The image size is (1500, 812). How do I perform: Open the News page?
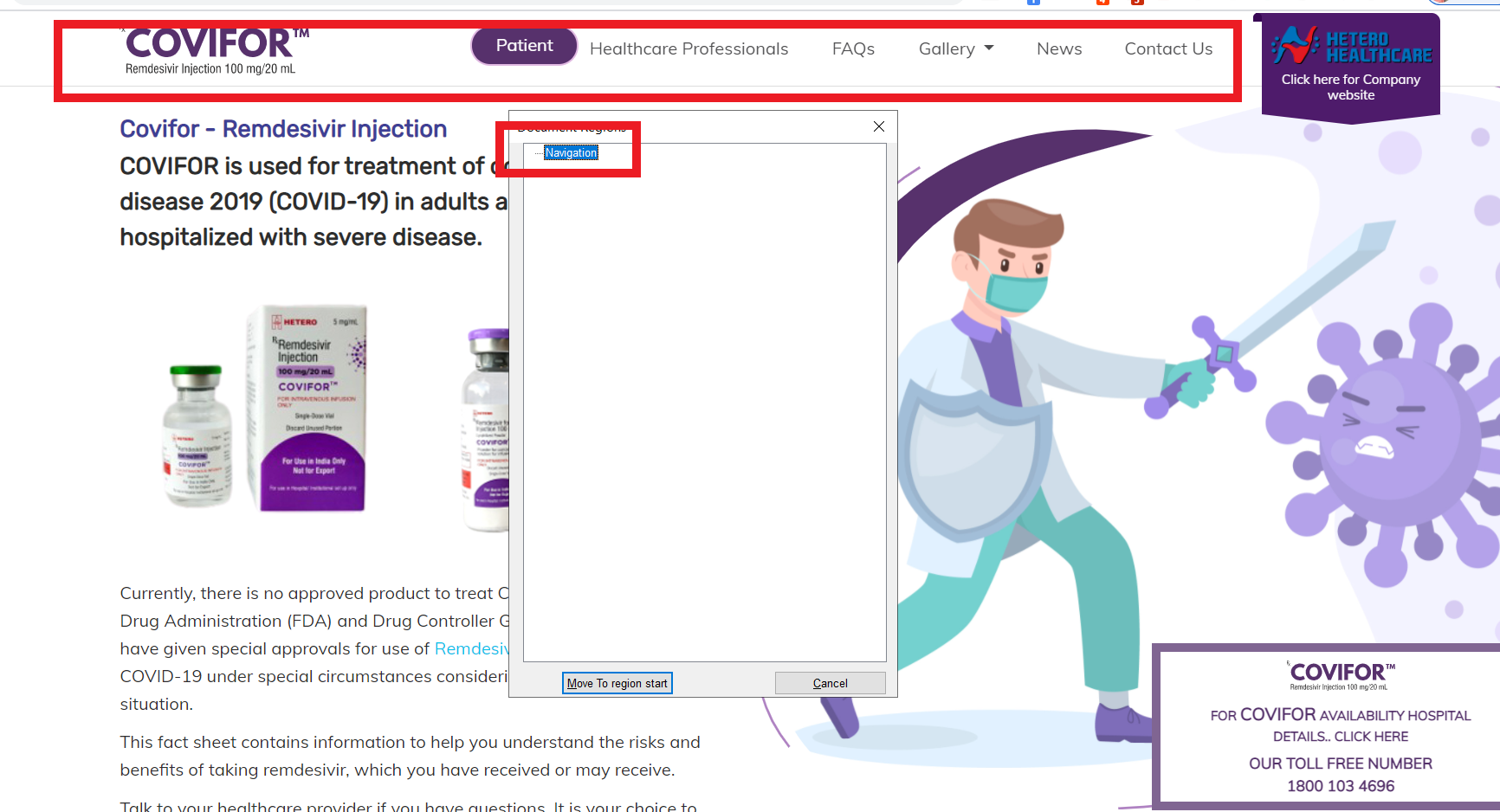click(x=1059, y=49)
